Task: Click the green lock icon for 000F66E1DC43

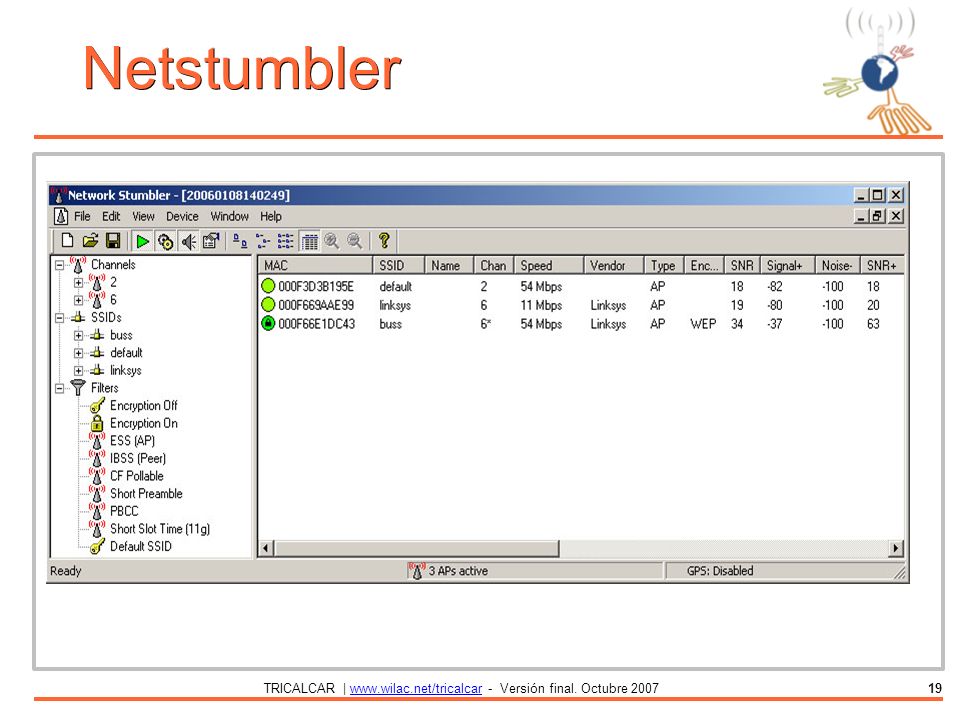Action: point(268,323)
